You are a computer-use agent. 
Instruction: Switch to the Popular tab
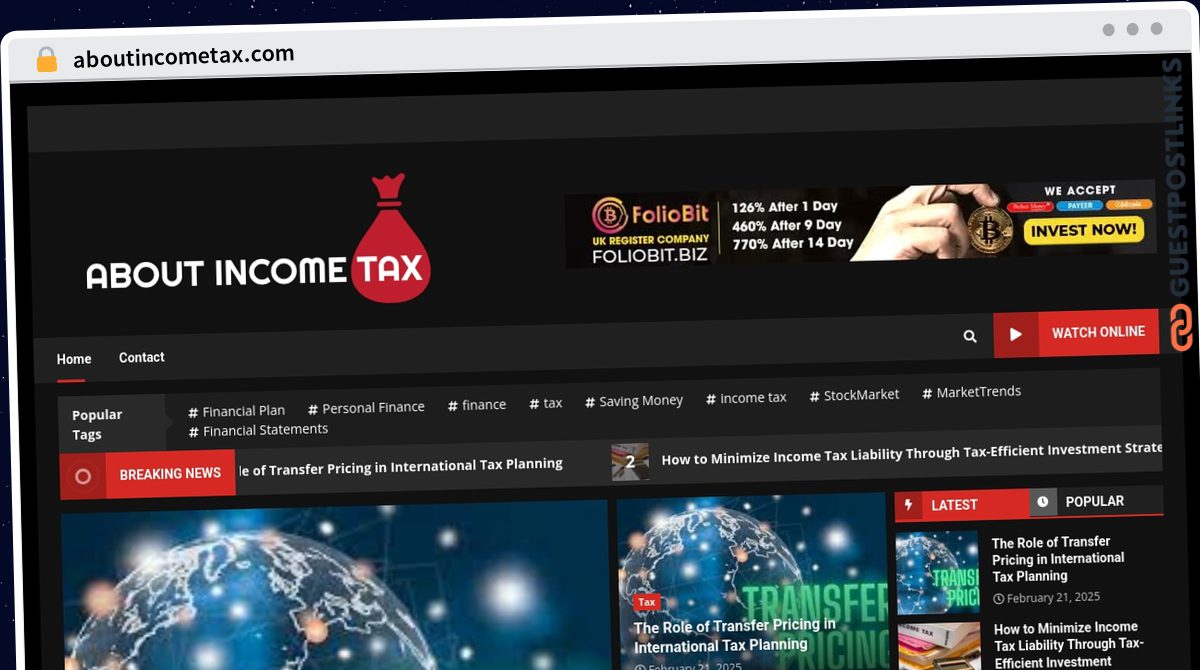(x=1094, y=501)
